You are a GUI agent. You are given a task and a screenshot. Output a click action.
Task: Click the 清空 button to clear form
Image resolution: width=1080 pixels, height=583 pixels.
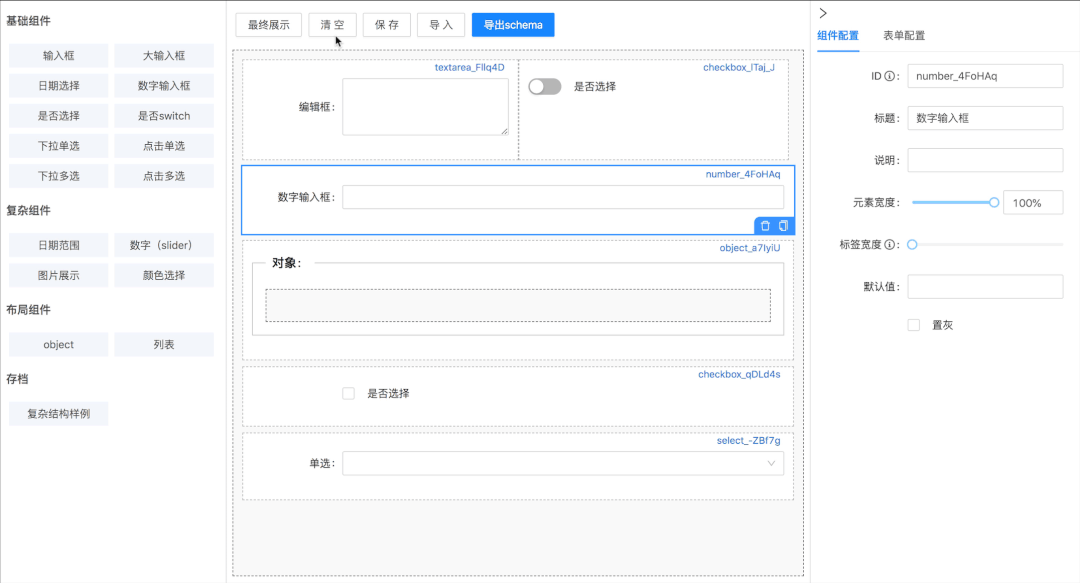click(332, 24)
